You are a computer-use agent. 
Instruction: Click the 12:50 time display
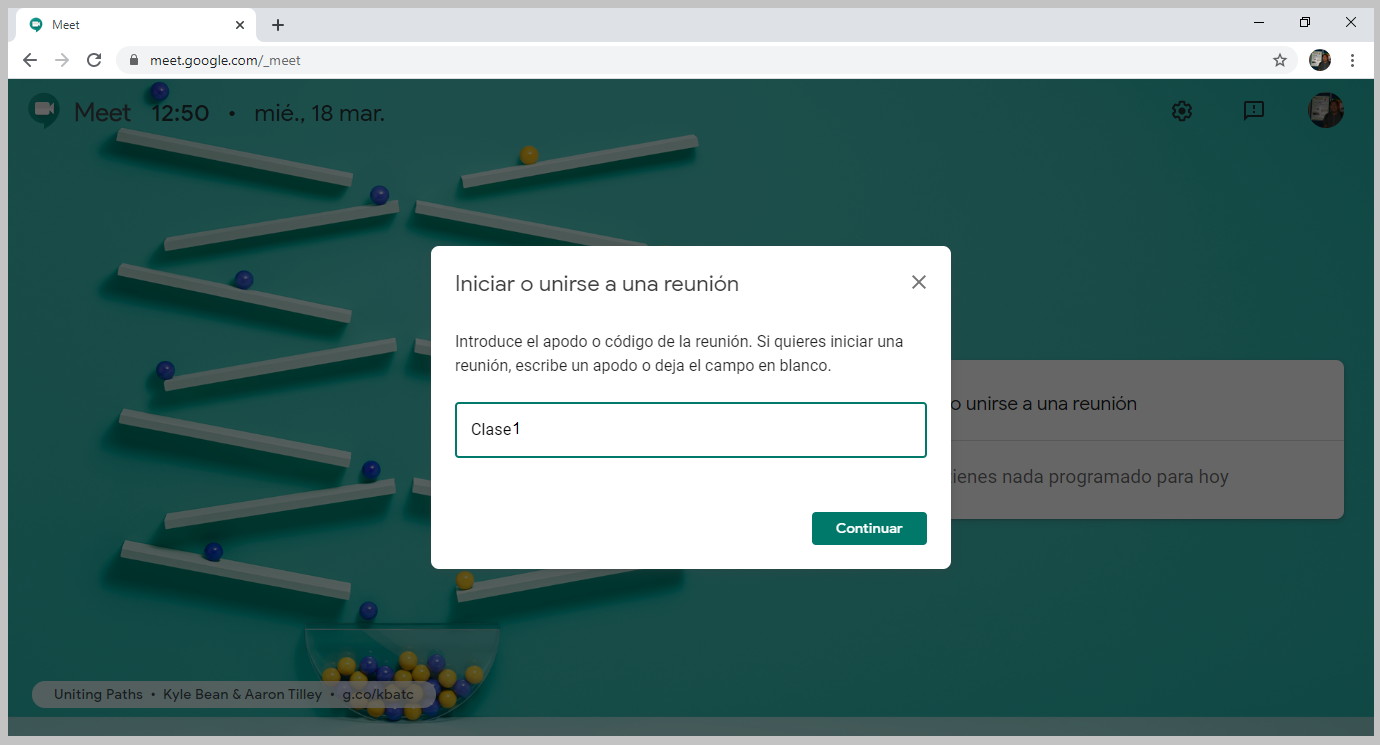(x=180, y=113)
